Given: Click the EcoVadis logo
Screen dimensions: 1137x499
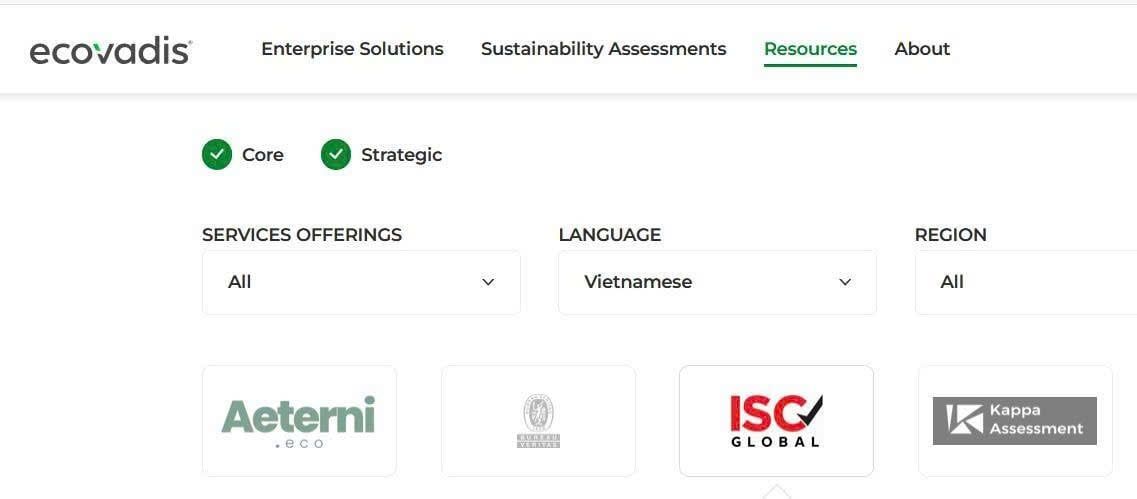Looking at the screenshot, I should click(x=110, y=50).
